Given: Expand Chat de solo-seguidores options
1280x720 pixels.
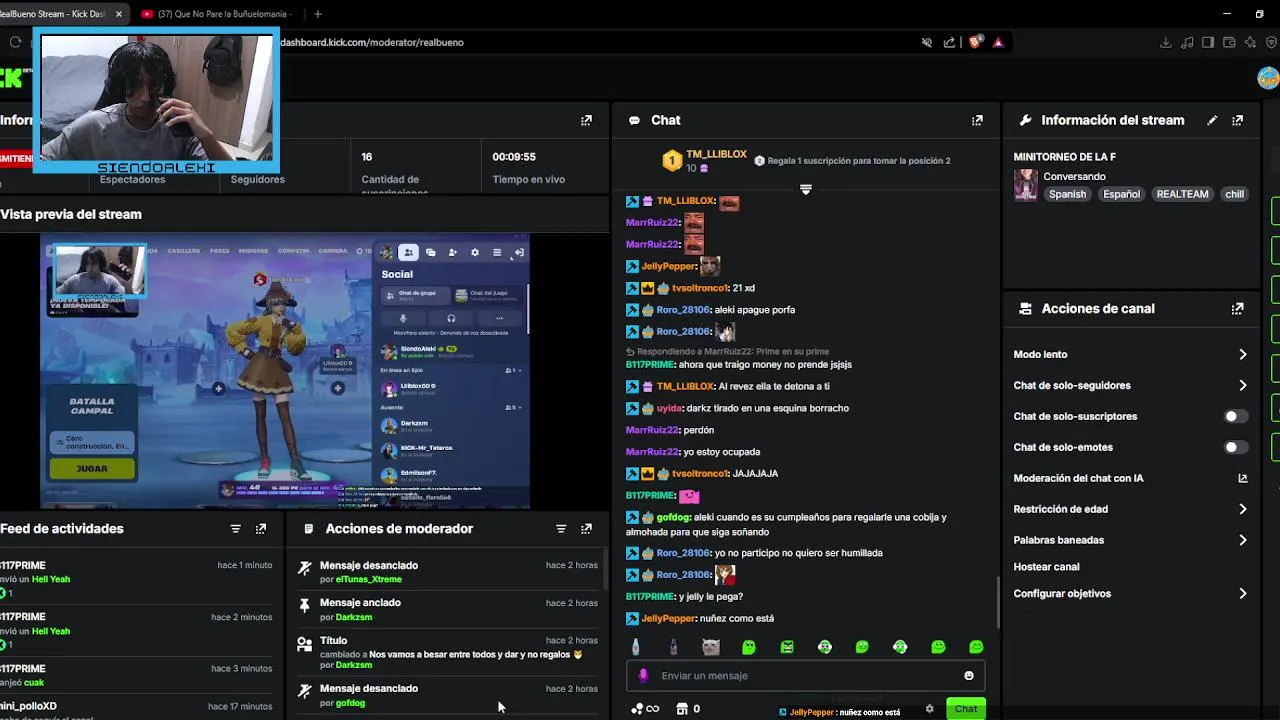Looking at the screenshot, I should tap(1242, 385).
